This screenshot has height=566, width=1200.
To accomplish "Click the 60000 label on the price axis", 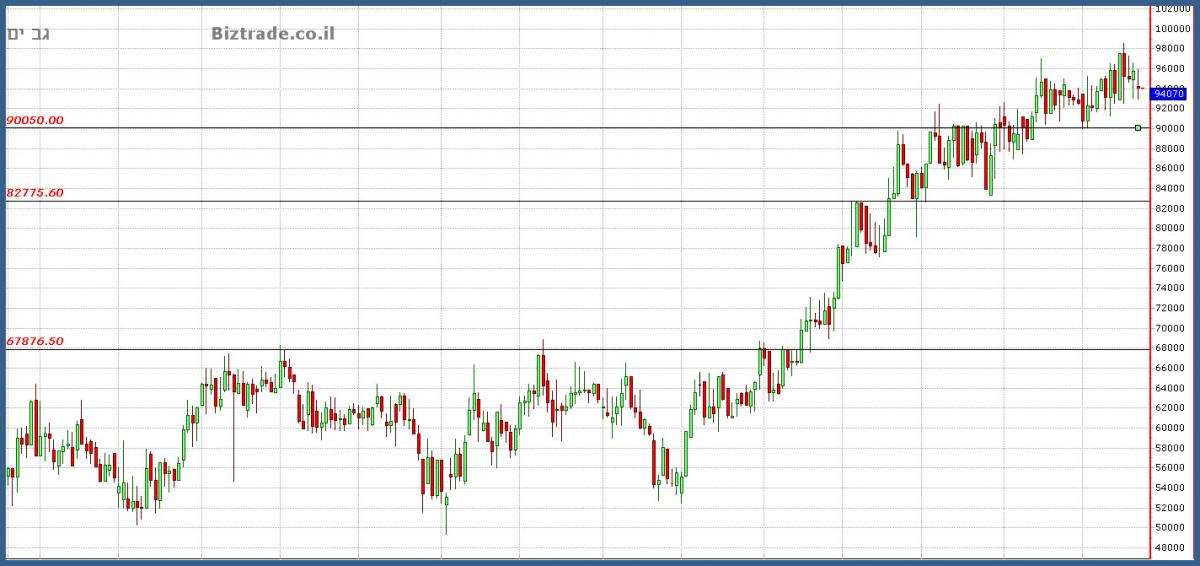I will 1168,428.
